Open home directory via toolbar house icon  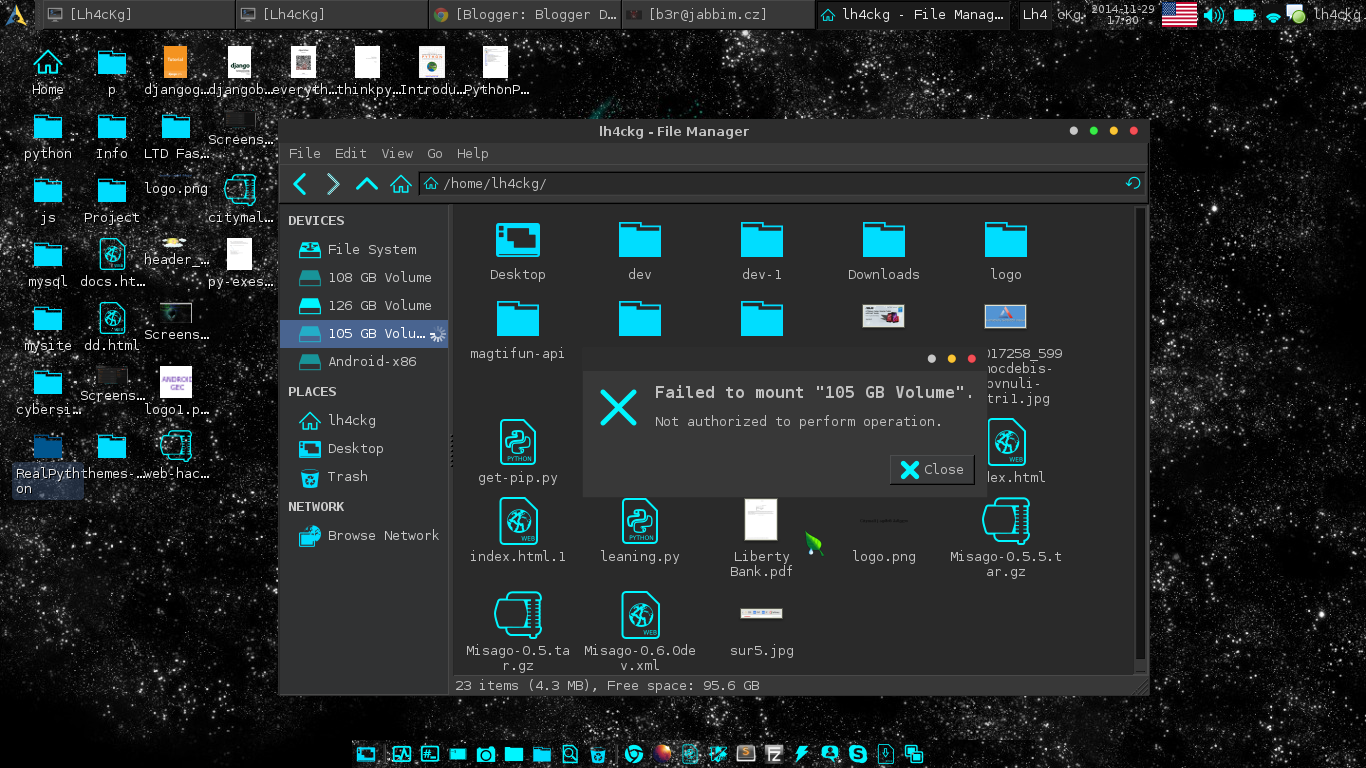[x=401, y=184]
